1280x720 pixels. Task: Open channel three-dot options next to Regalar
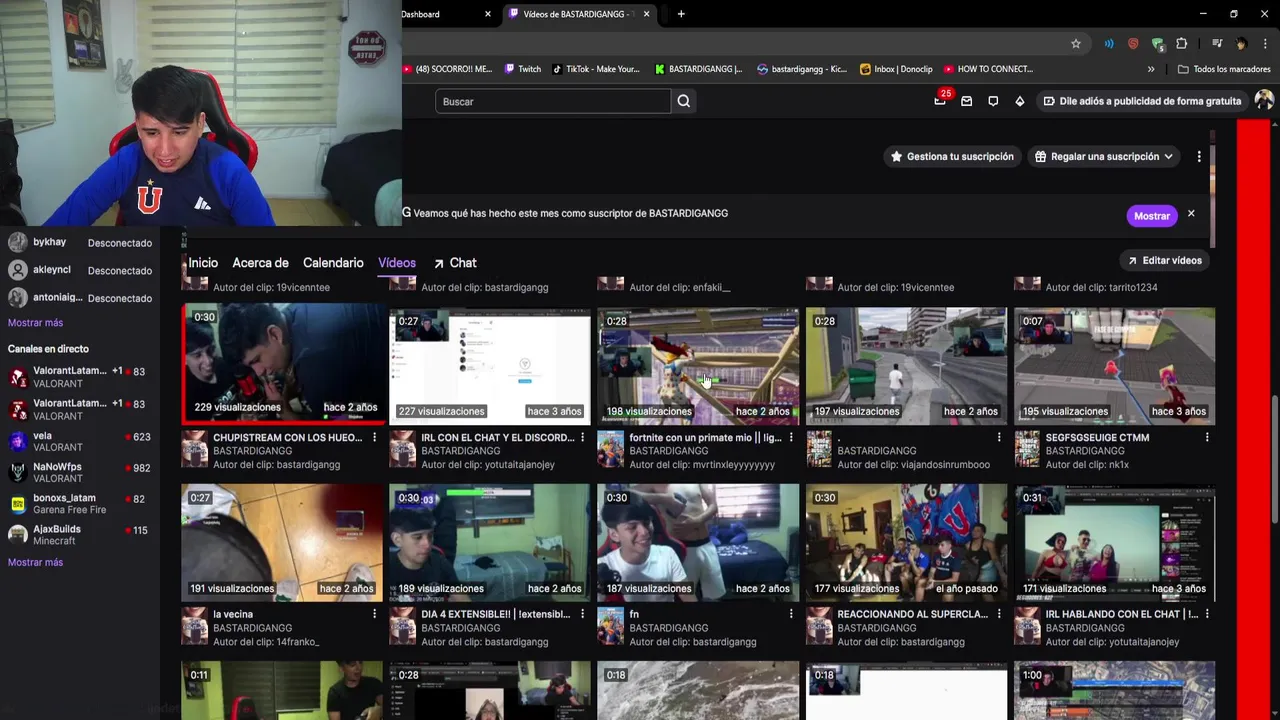coord(1199,157)
